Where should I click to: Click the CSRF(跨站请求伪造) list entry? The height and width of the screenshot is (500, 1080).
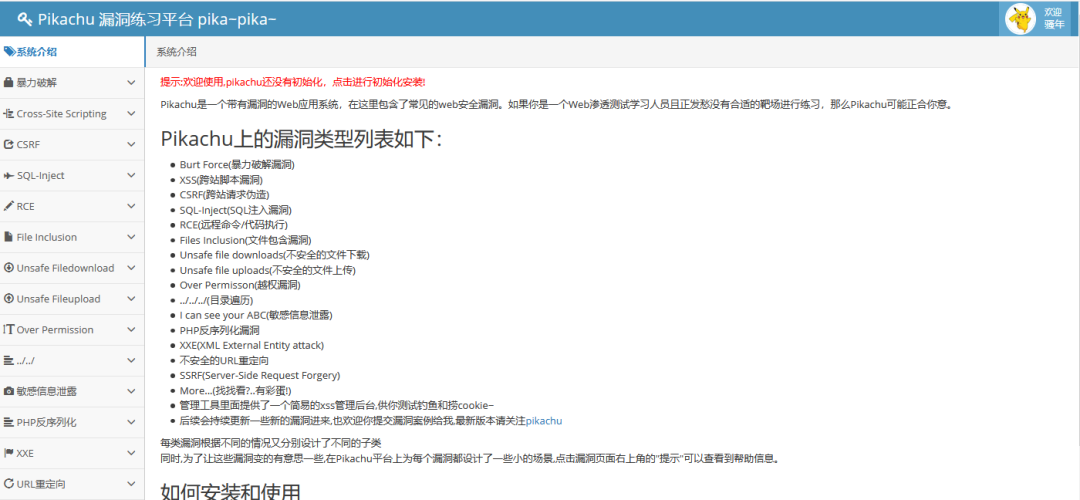coord(225,194)
